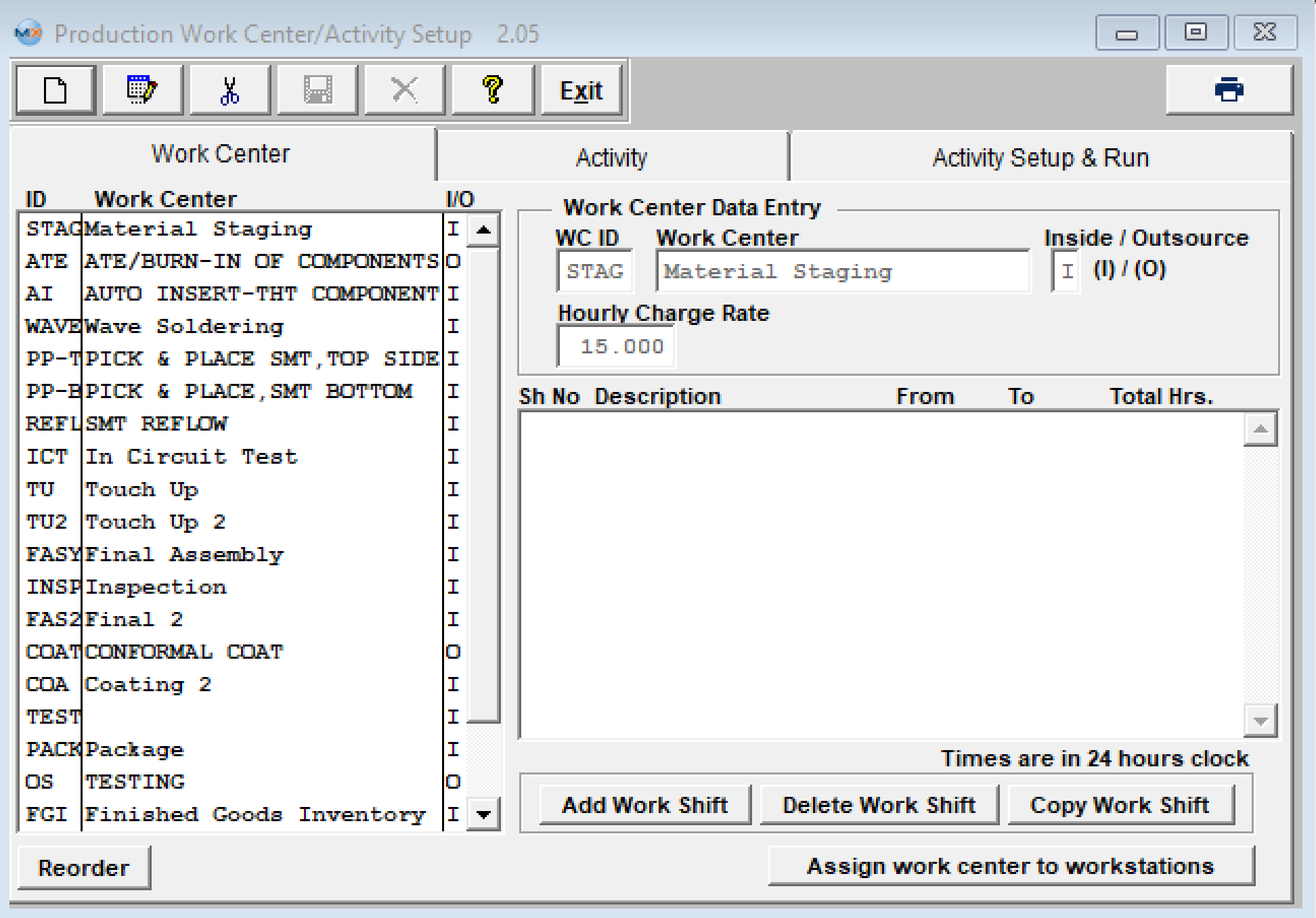Click shift list scroll down arrow
Image resolution: width=1316 pixels, height=918 pixels.
coord(1260,722)
